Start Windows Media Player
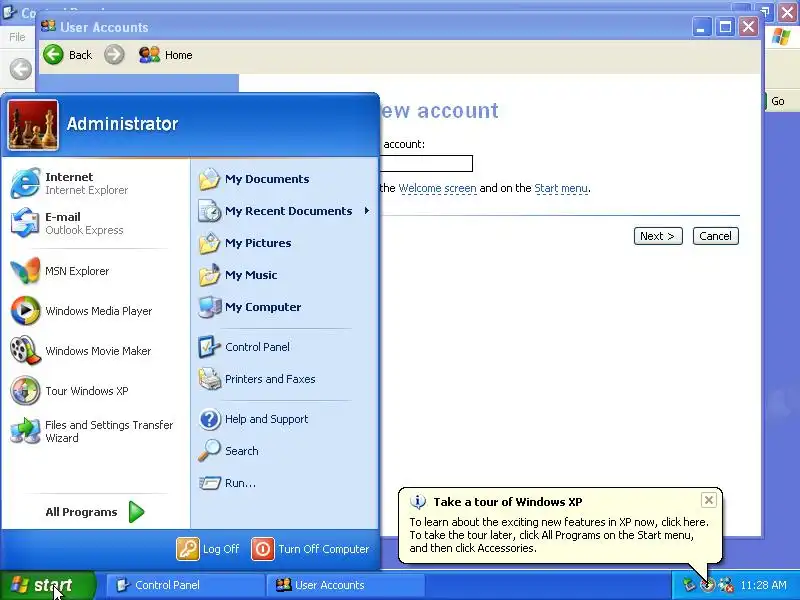Image resolution: width=800 pixels, height=600 pixels. coord(95,311)
